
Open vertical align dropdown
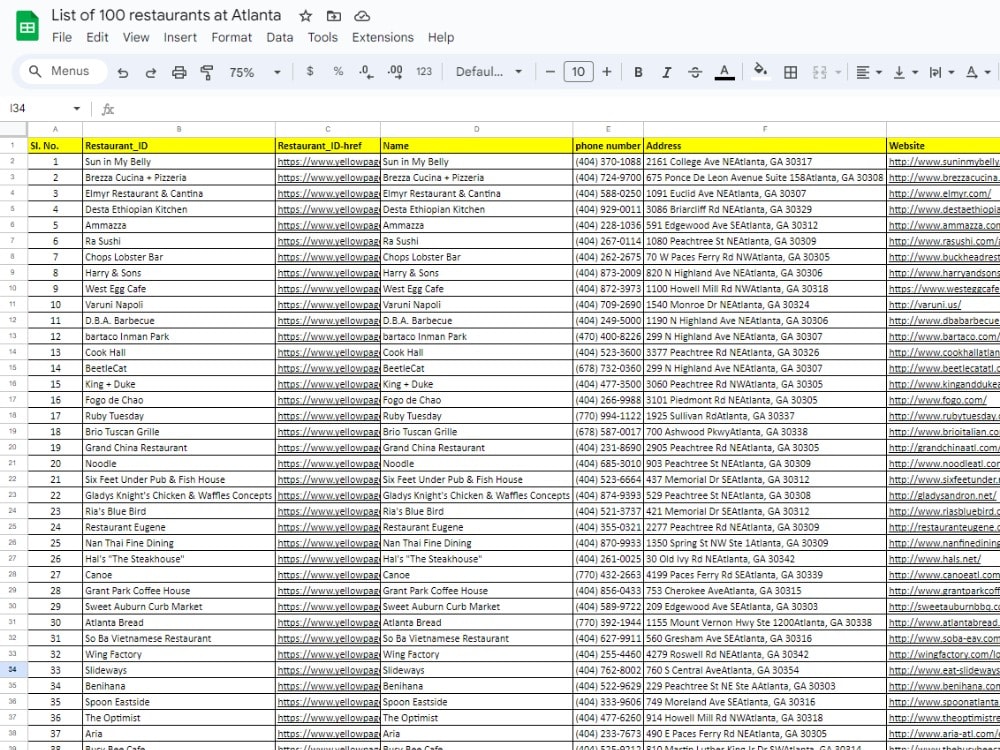click(906, 72)
